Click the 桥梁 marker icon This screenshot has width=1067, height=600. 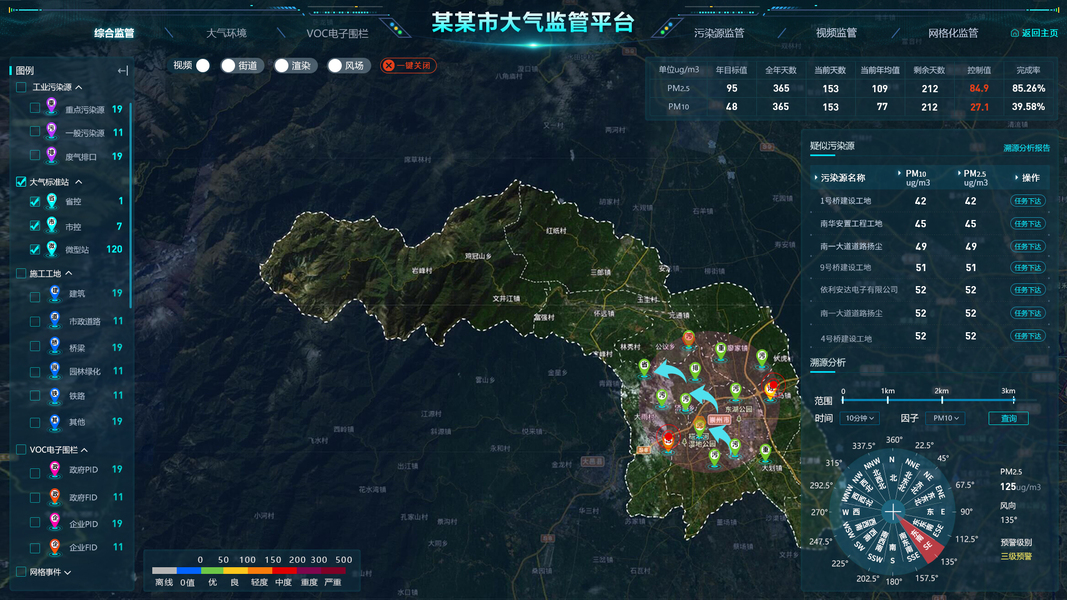tap(55, 346)
